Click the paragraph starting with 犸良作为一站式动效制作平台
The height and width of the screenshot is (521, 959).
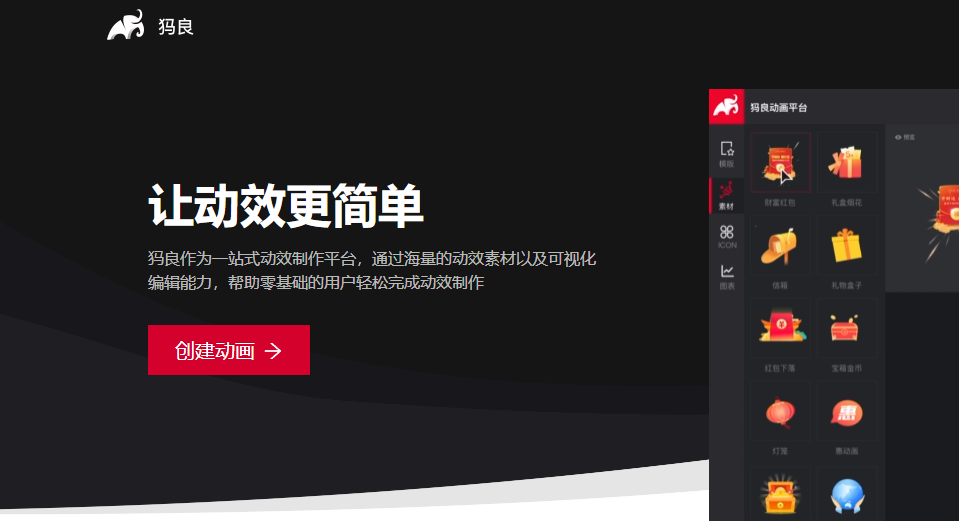[372, 270]
